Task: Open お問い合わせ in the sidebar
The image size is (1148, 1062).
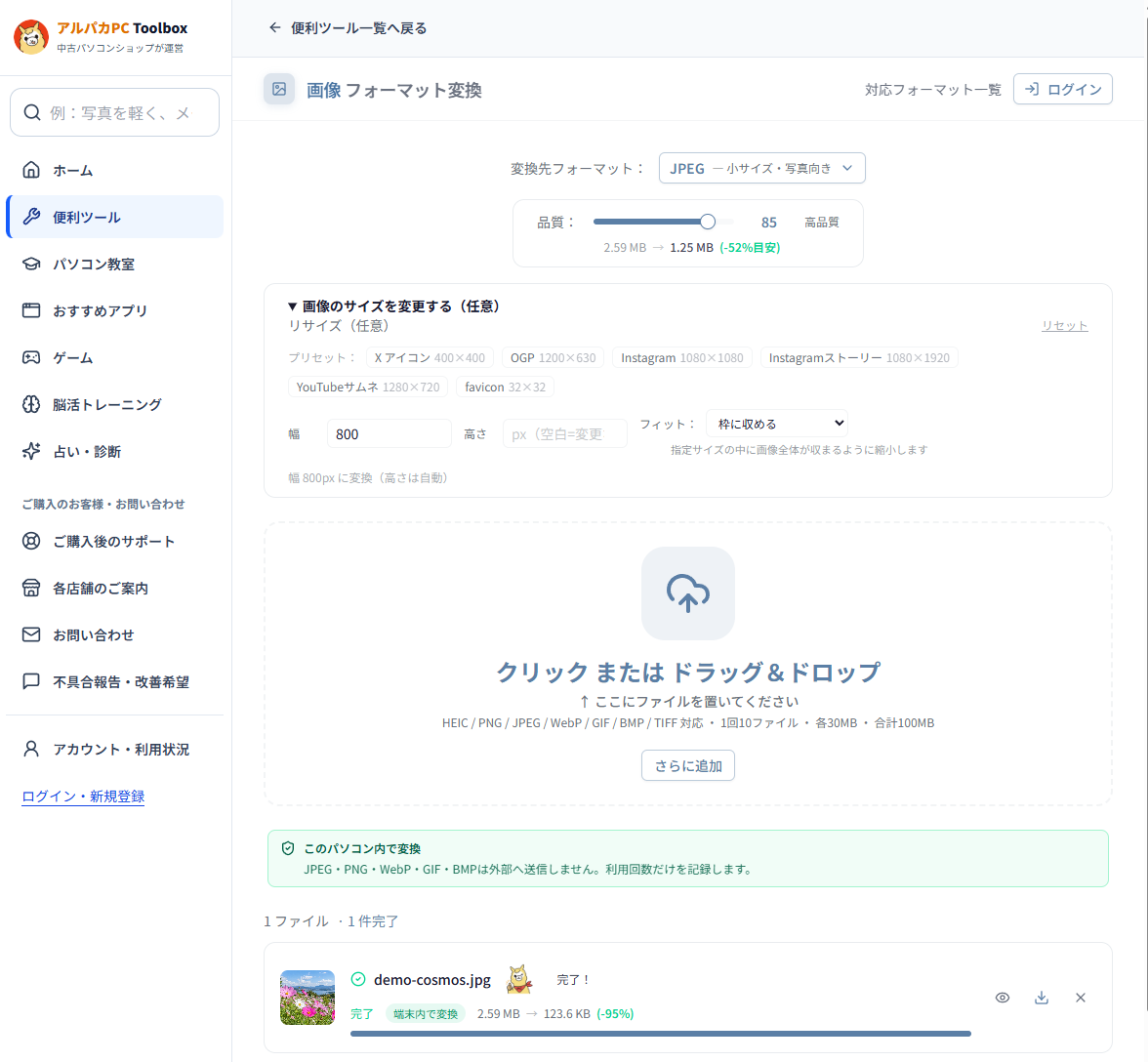Action: point(115,634)
